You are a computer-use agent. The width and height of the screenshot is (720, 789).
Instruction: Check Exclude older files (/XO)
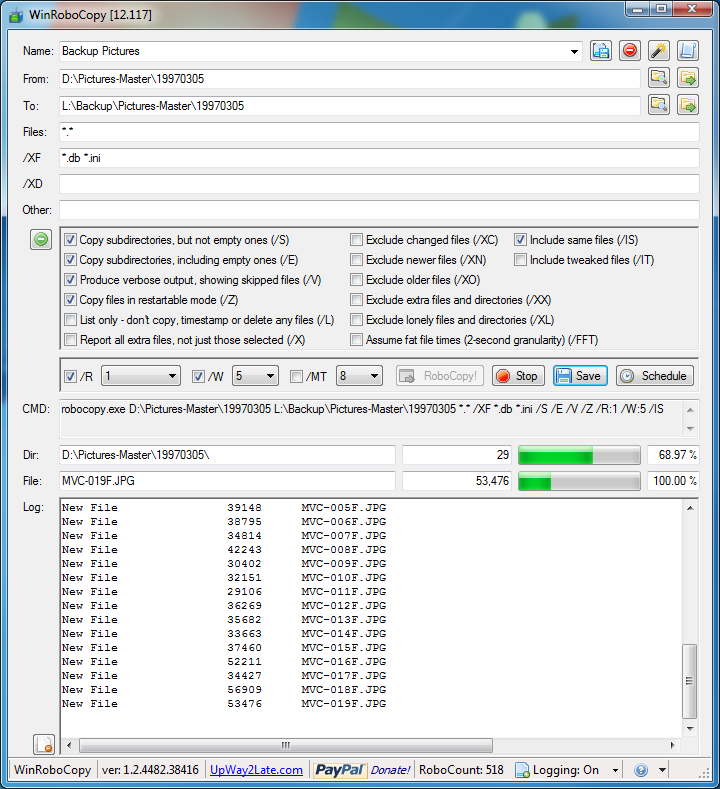tap(356, 280)
